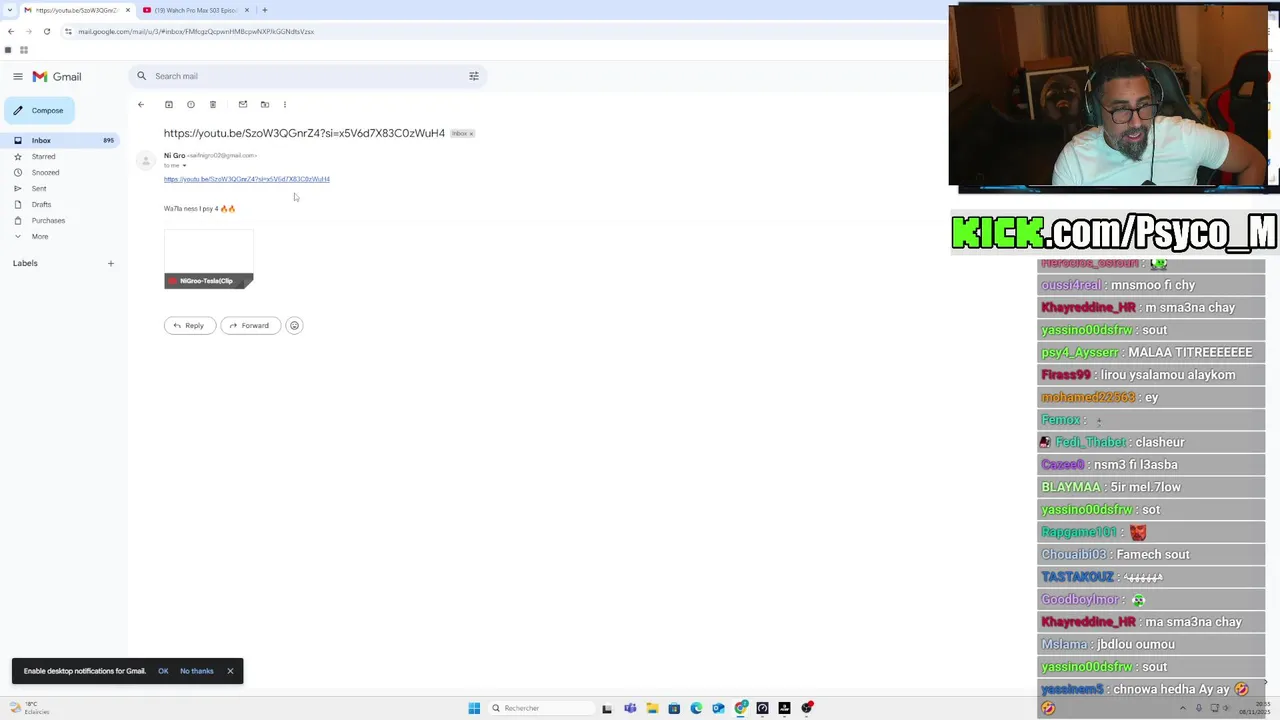Open the Gmail main menu hamburger
This screenshot has height=720, width=1280.
[18, 76]
